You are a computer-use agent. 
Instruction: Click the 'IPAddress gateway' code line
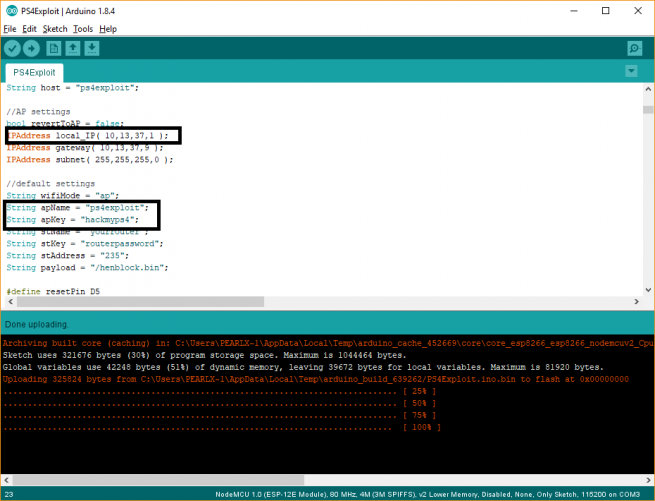tap(85, 148)
